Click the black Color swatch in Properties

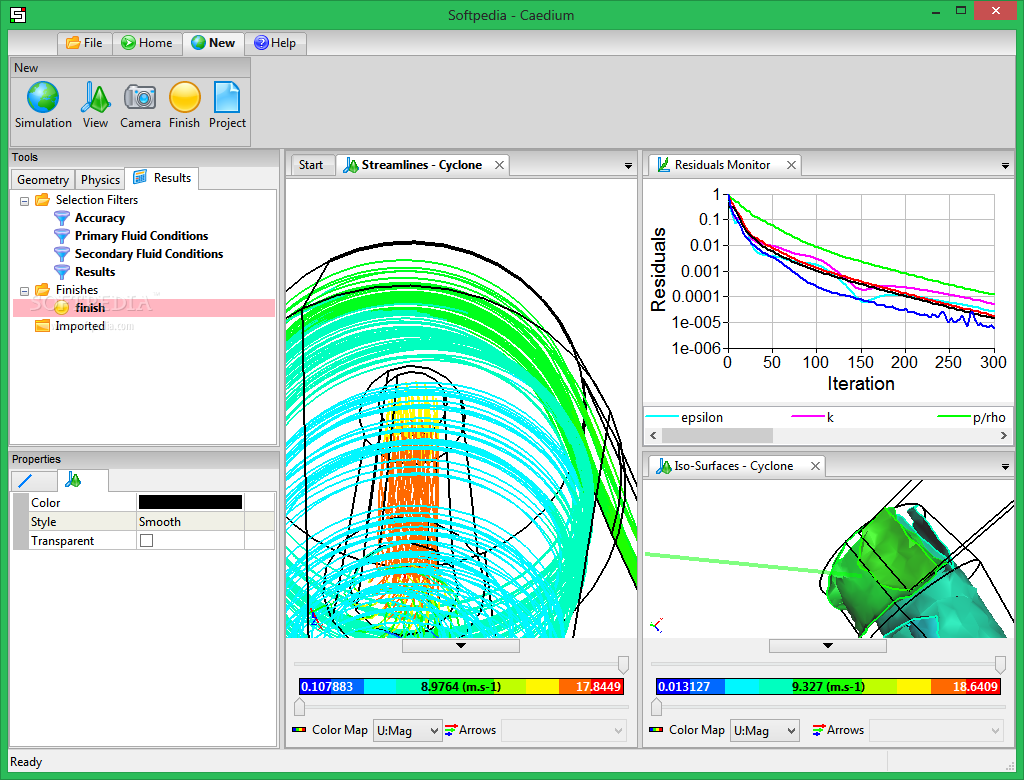coord(191,502)
